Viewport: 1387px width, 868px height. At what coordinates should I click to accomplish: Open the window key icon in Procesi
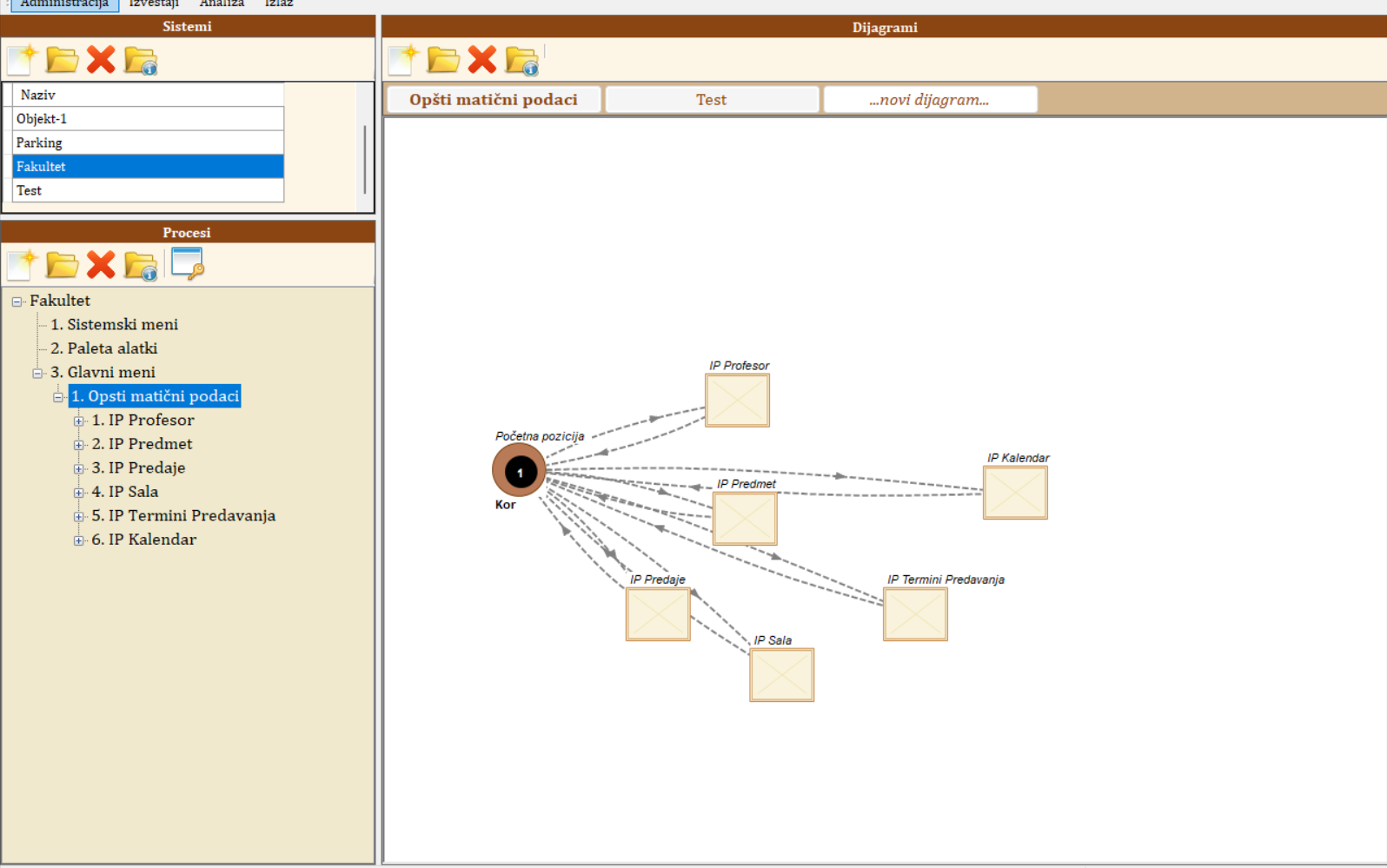tap(187, 263)
